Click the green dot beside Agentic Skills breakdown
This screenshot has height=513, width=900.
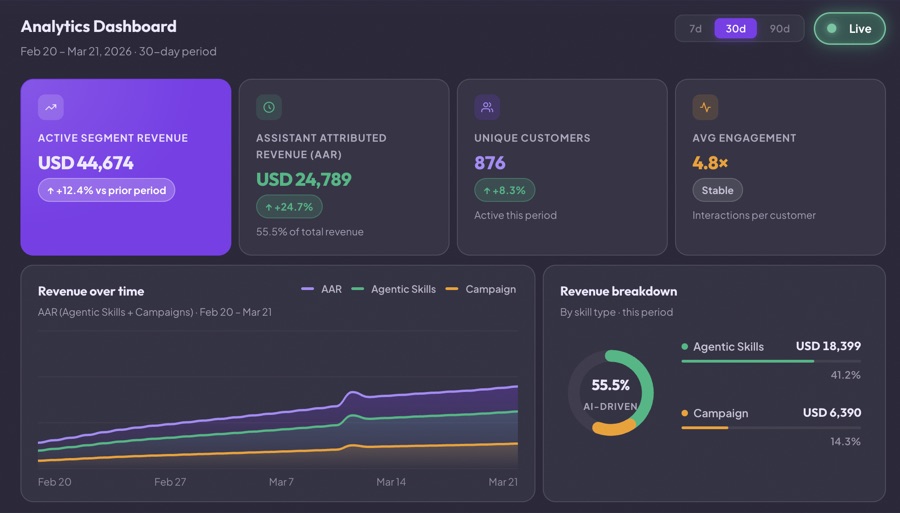685,347
